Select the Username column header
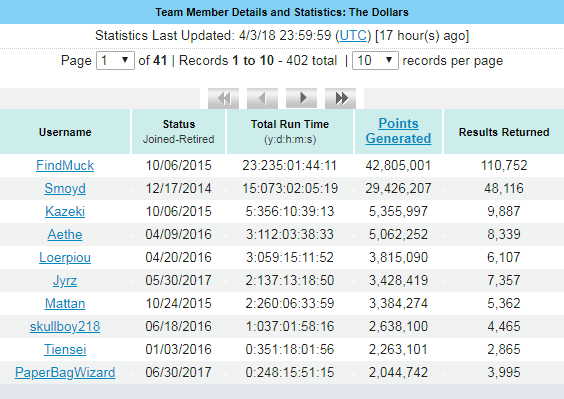Image resolution: width=564 pixels, height=399 pixels. (65, 132)
